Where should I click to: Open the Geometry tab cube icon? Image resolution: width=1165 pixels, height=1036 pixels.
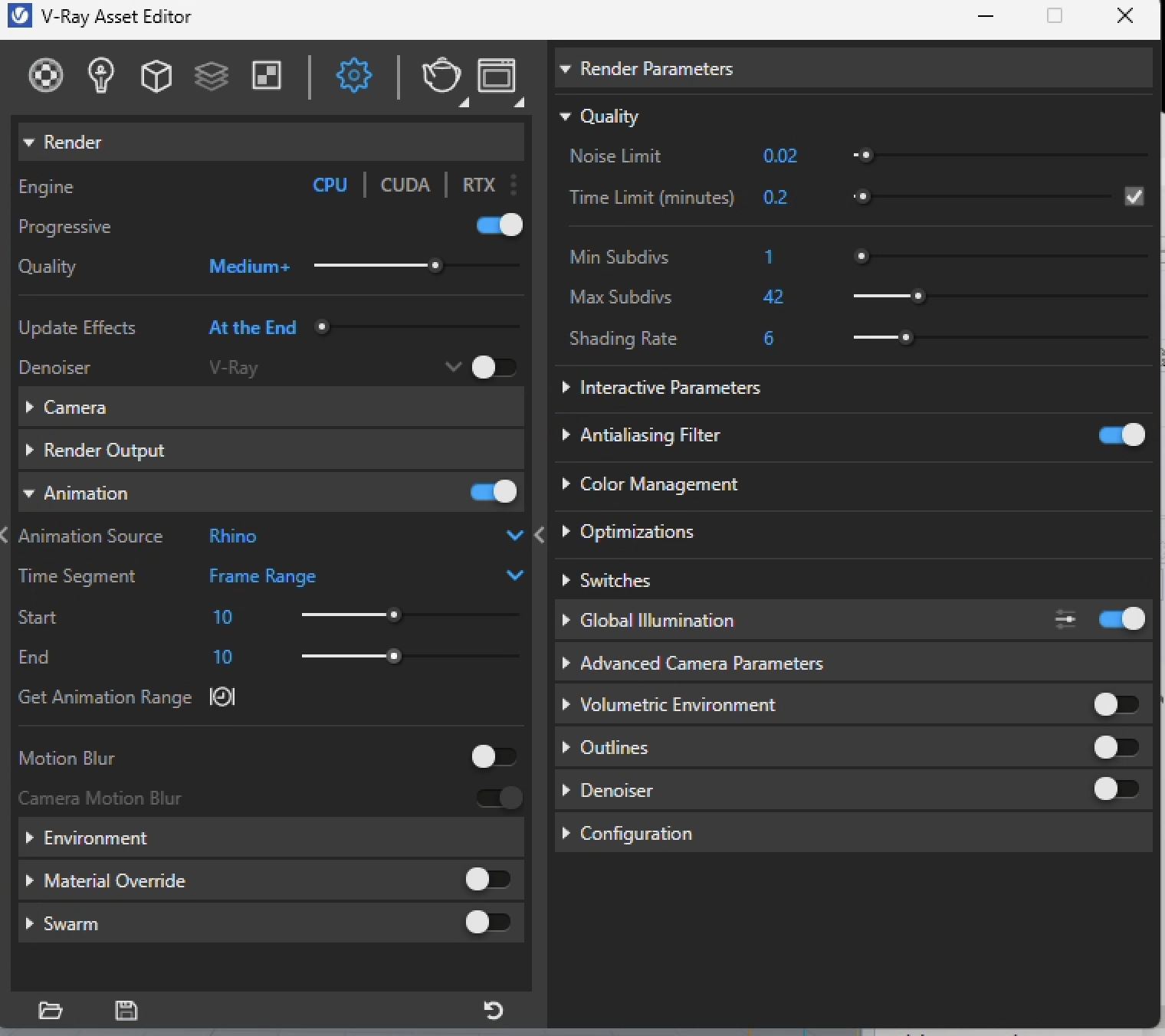pyautogui.click(x=156, y=76)
